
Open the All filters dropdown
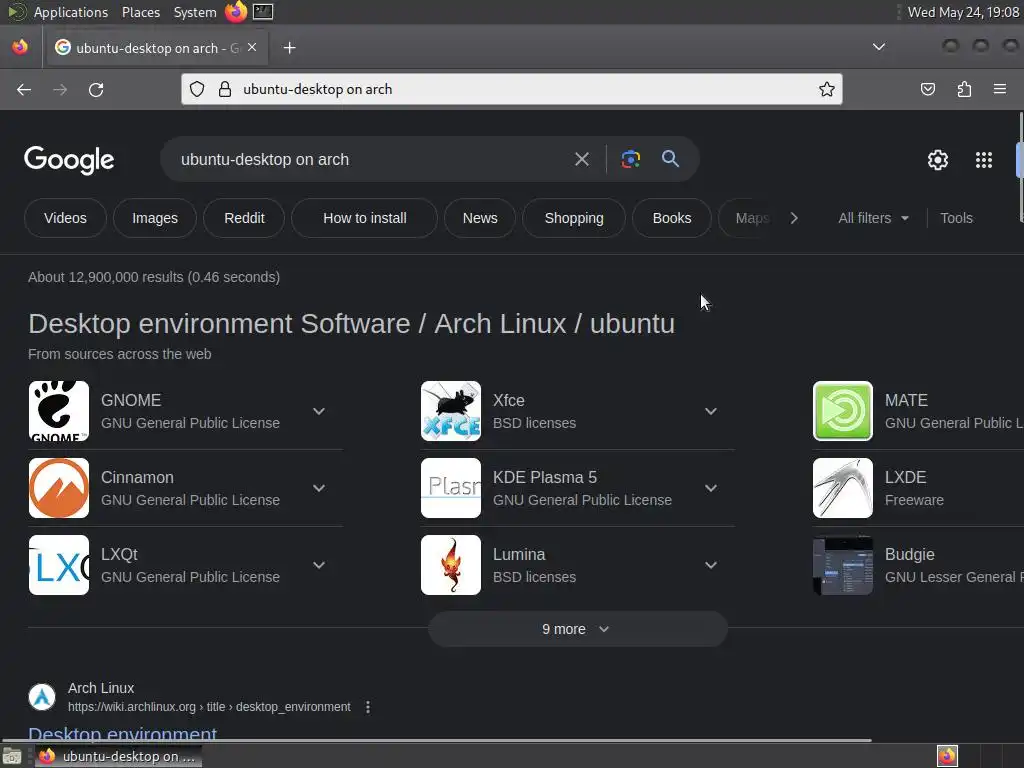(873, 218)
